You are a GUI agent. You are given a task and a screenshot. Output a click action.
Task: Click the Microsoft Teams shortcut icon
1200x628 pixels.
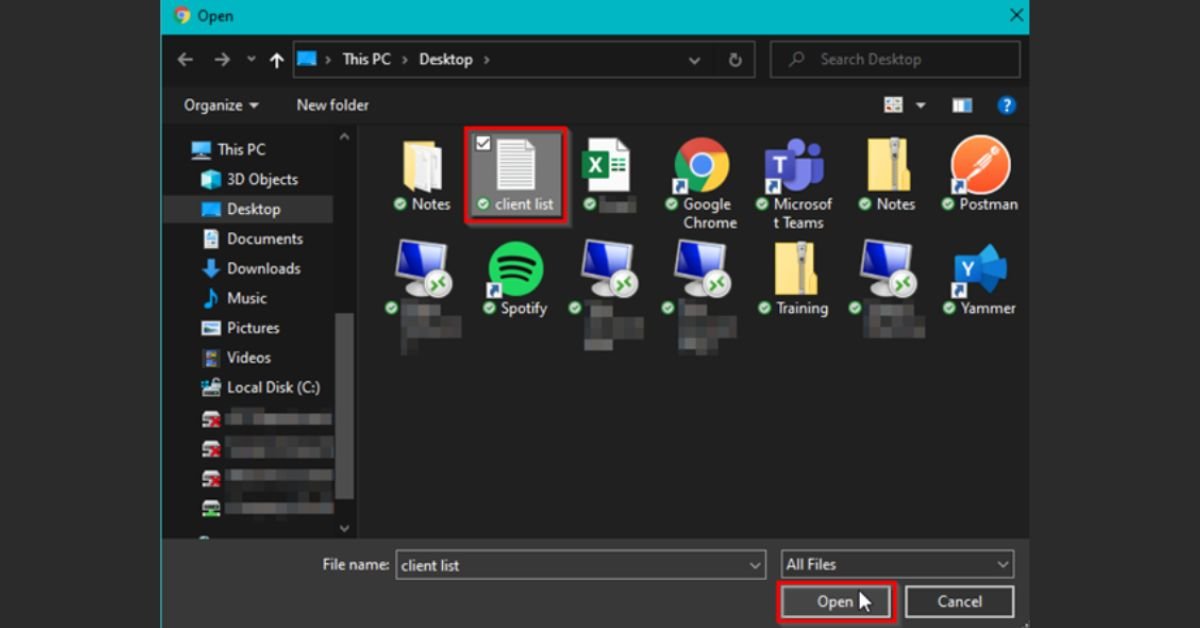[x=795, y=165]
